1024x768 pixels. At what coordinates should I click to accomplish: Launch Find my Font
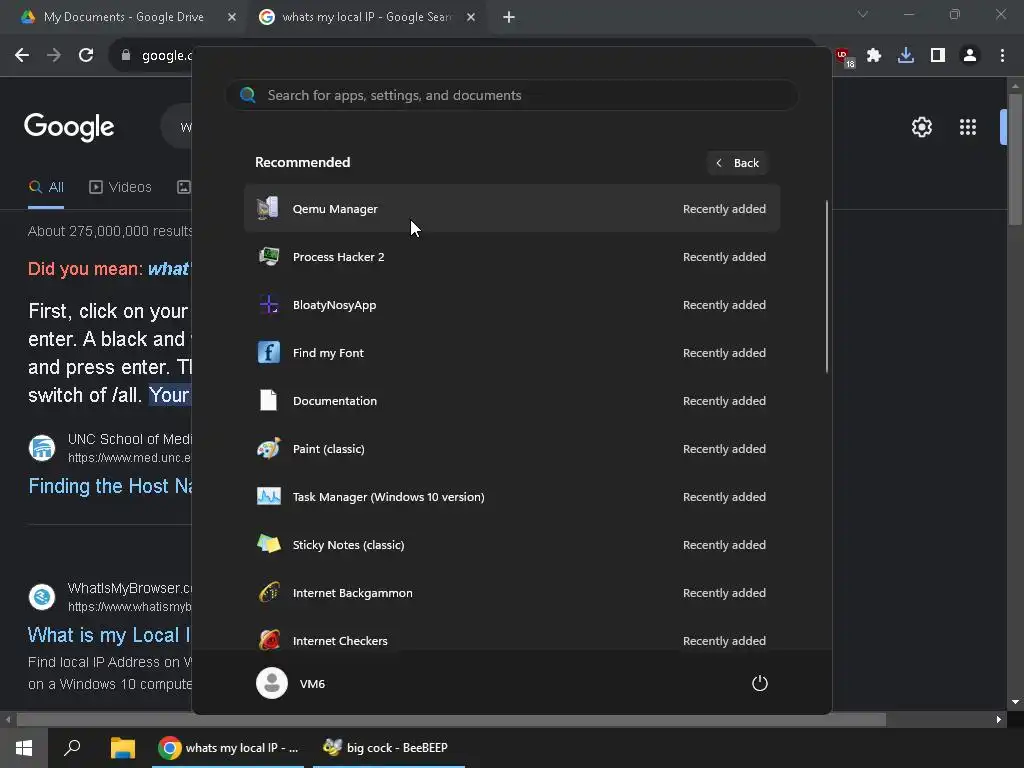click(x=512, y=353)
